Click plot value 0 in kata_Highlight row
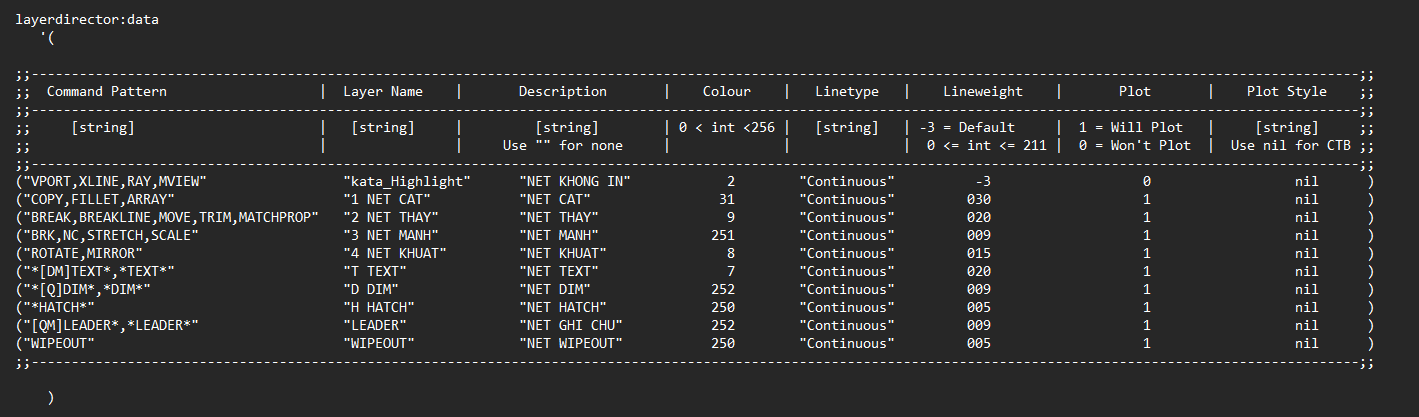The height and width of the screenshot is (417, 1419). 1146,181
